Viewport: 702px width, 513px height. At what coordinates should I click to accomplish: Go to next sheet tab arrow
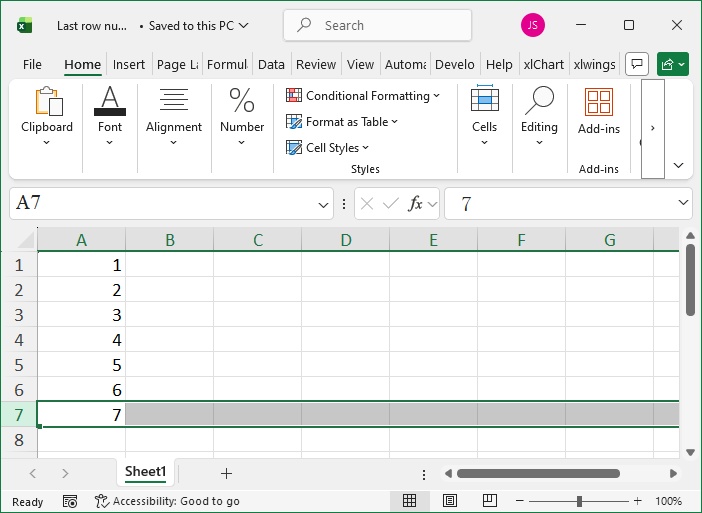click(65, 473)
